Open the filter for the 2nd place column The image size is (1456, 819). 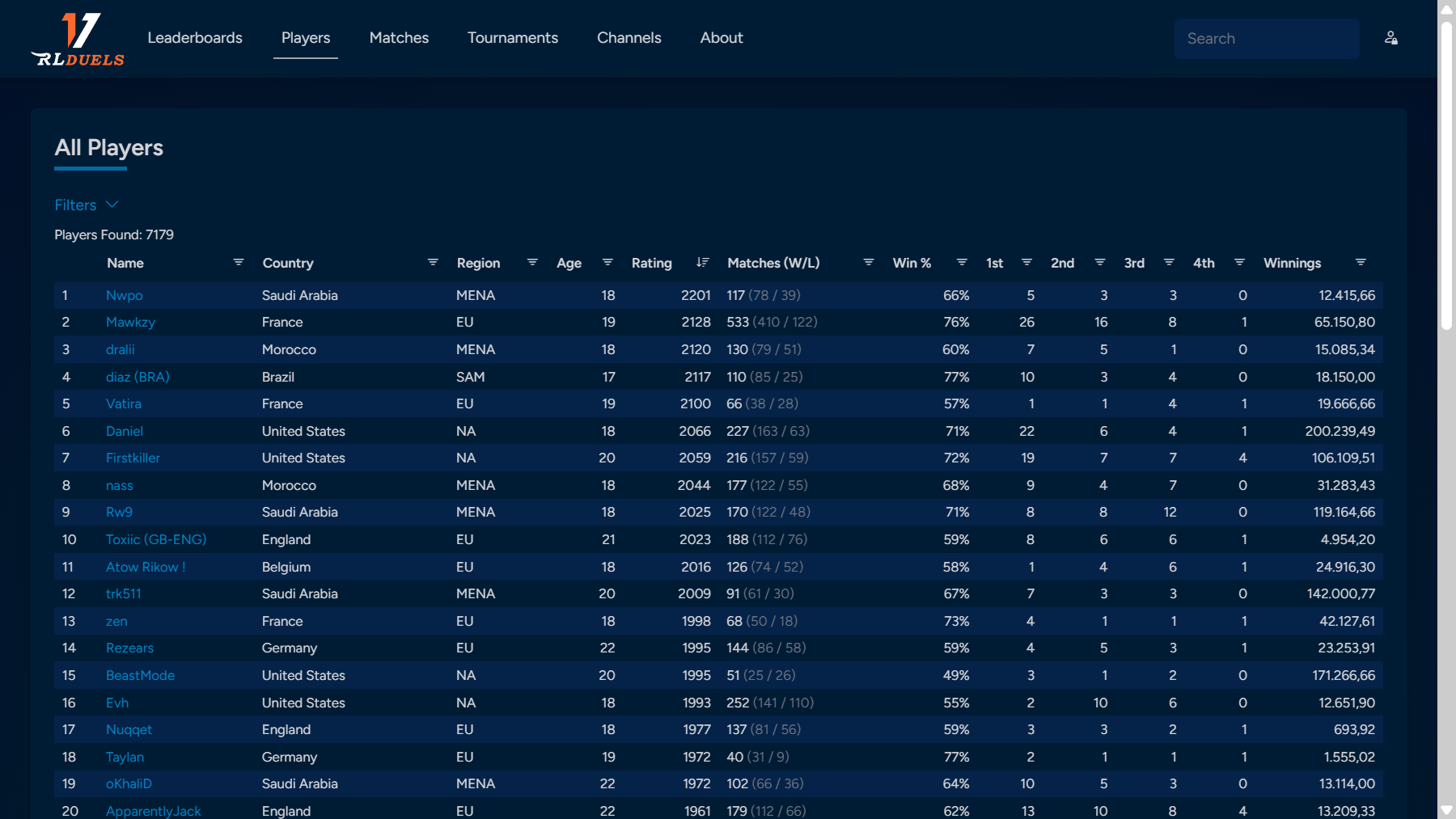(1100, 262)
